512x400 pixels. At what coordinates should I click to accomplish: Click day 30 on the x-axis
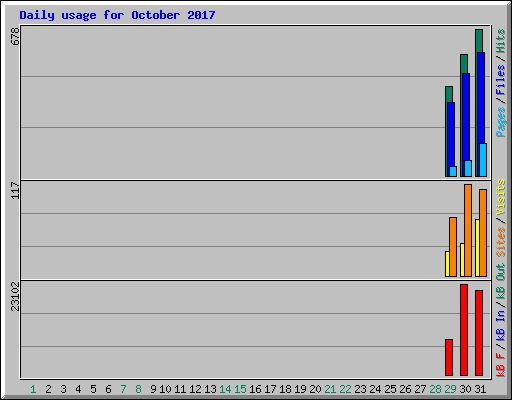(465, 389)
